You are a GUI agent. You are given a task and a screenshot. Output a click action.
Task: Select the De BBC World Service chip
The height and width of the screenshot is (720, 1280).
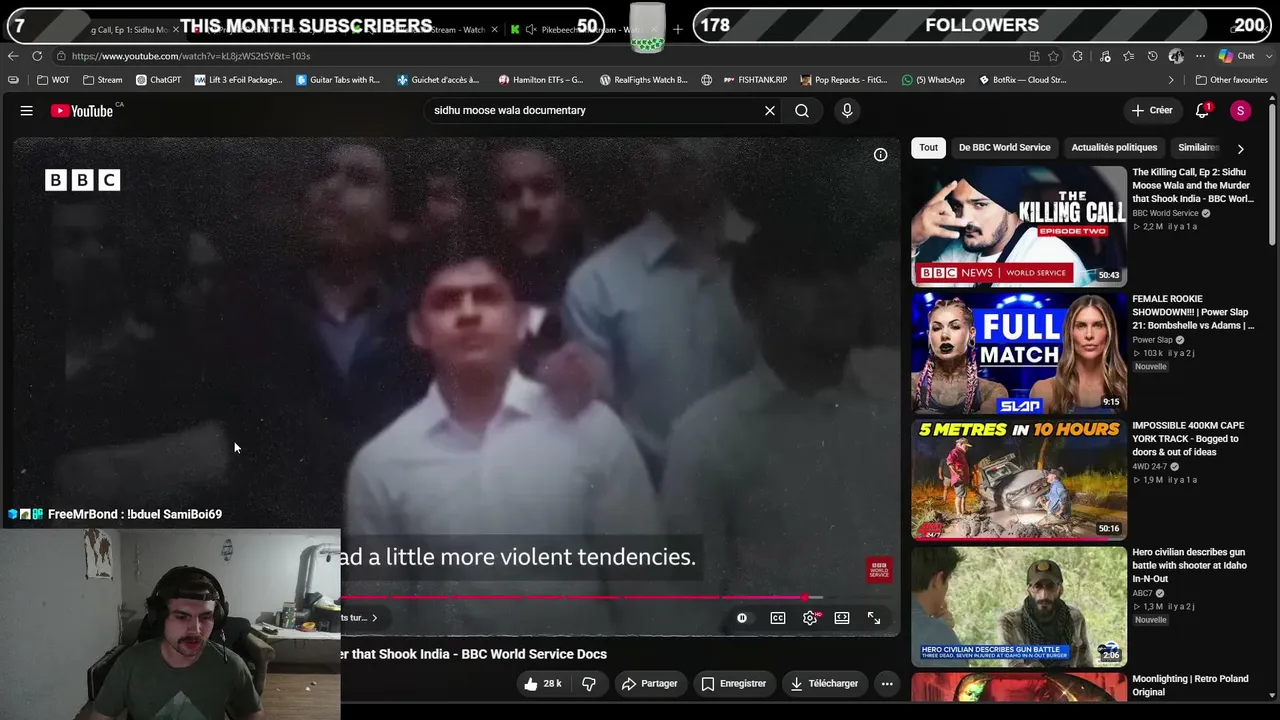1005,148
